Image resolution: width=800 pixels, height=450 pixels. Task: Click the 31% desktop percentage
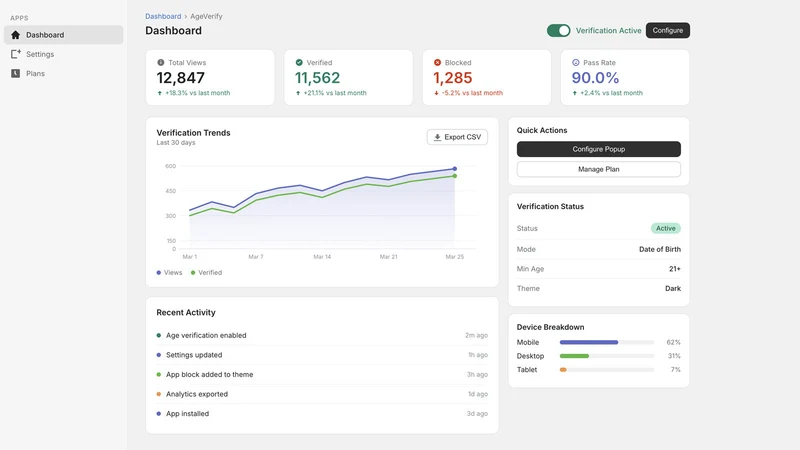pos(674,356)
